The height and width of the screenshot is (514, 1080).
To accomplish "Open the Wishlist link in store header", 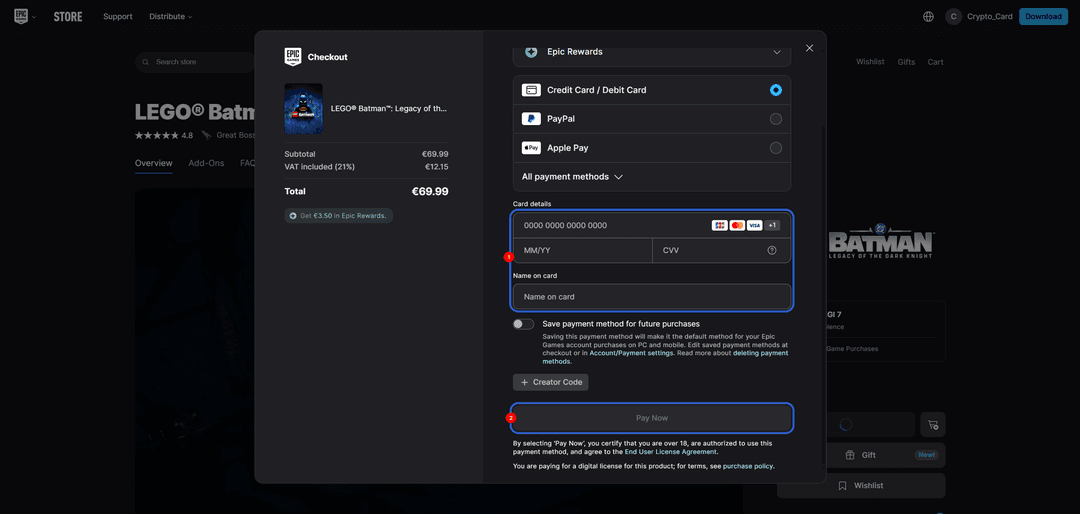I will [870, 62].
